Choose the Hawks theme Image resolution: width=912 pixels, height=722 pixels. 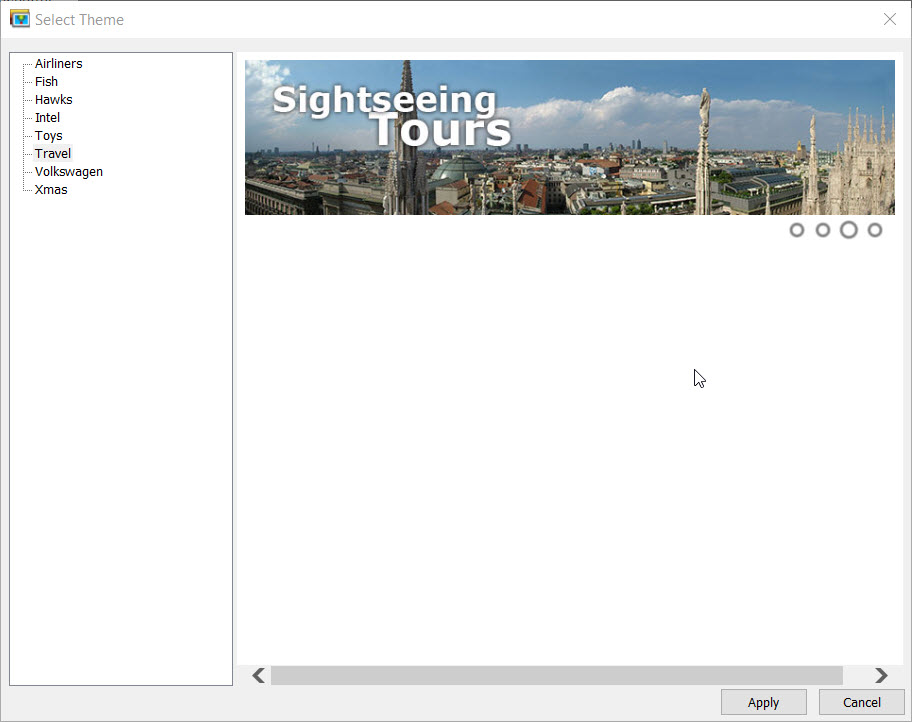tap(53, 99)
